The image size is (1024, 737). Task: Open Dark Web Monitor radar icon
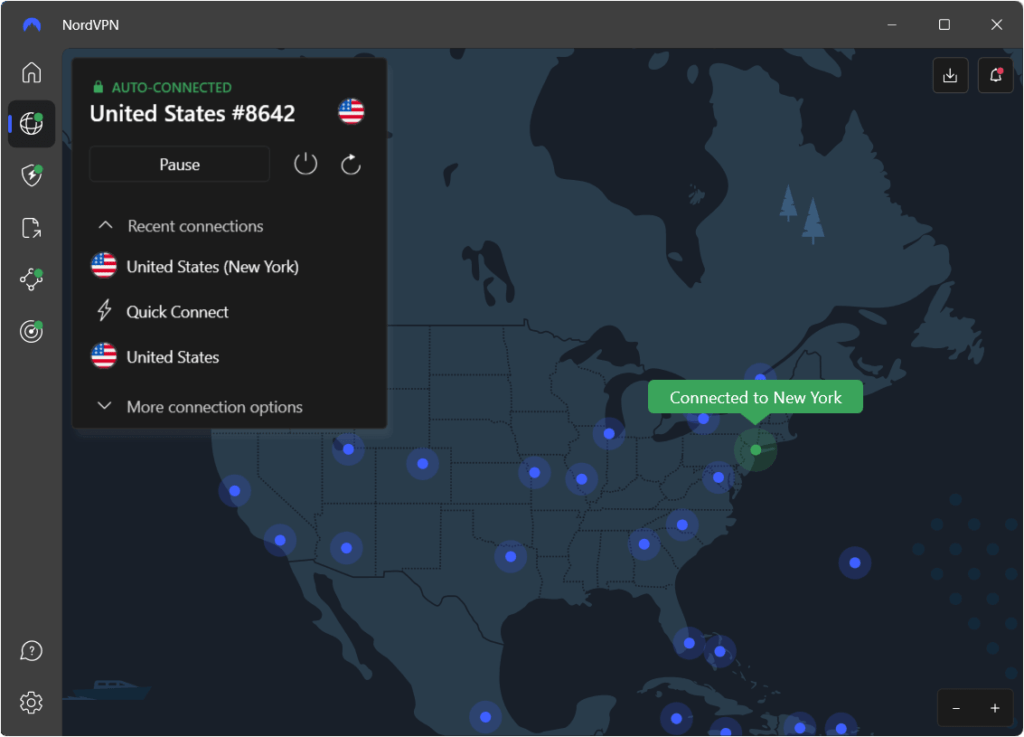point(31,332)
